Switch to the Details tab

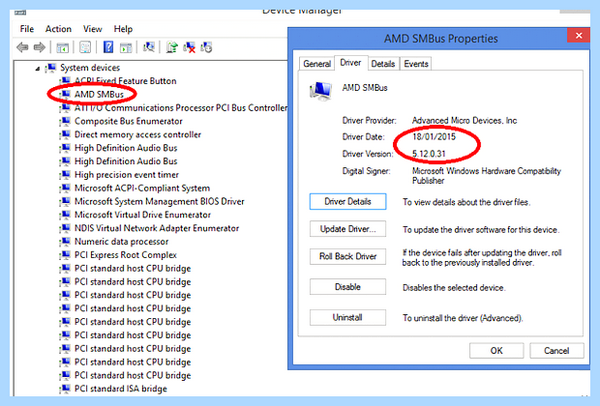(383, 64)
